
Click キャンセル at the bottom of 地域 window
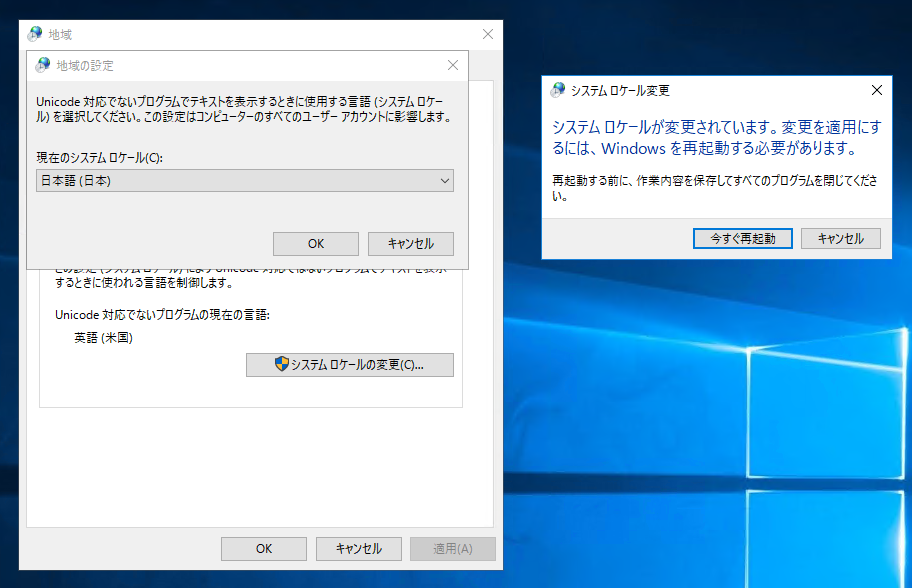[x=358, y=548]
